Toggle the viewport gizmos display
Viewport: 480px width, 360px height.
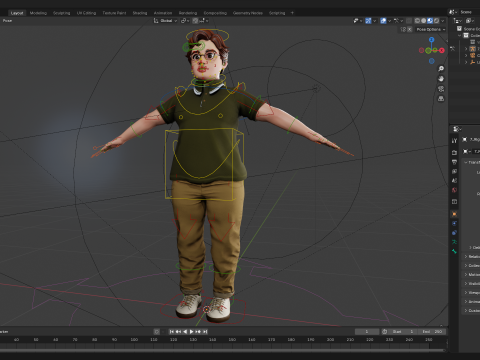368,21
